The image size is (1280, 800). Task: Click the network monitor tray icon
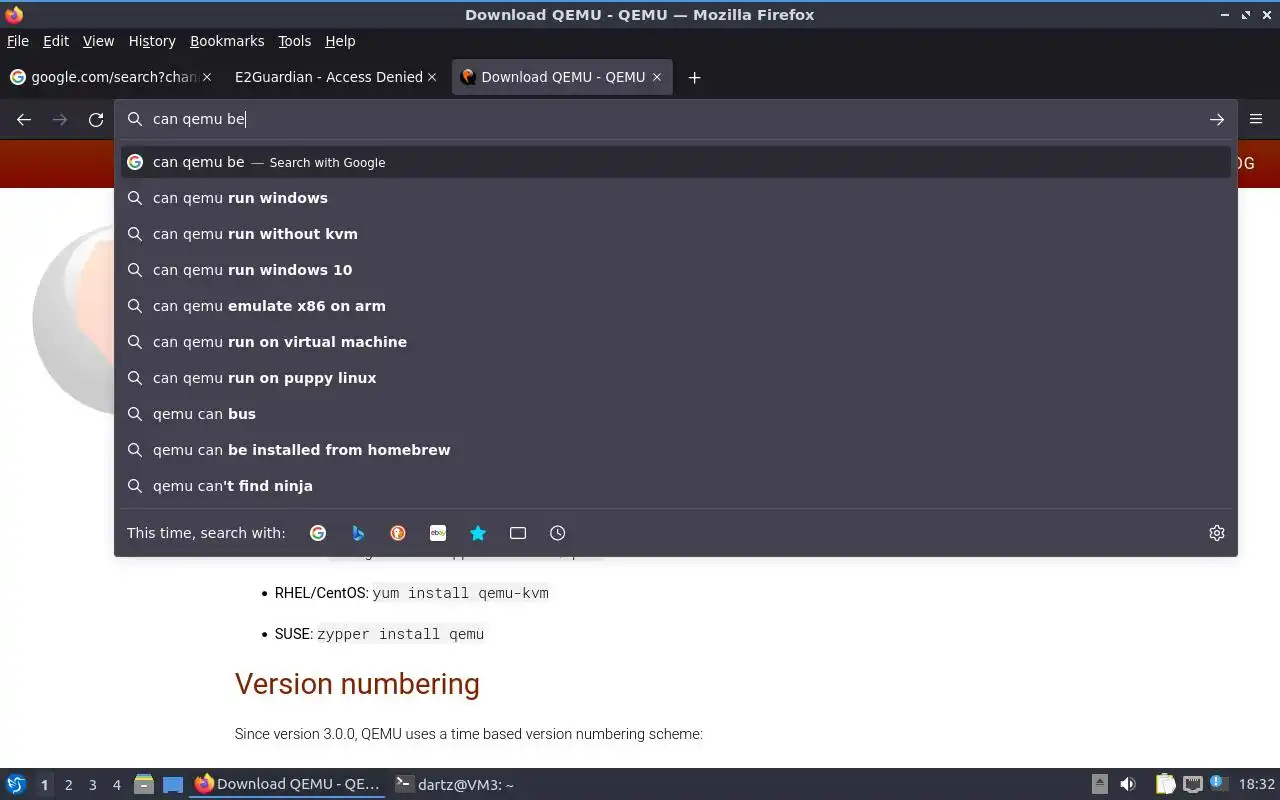[x=1192, y=784]
